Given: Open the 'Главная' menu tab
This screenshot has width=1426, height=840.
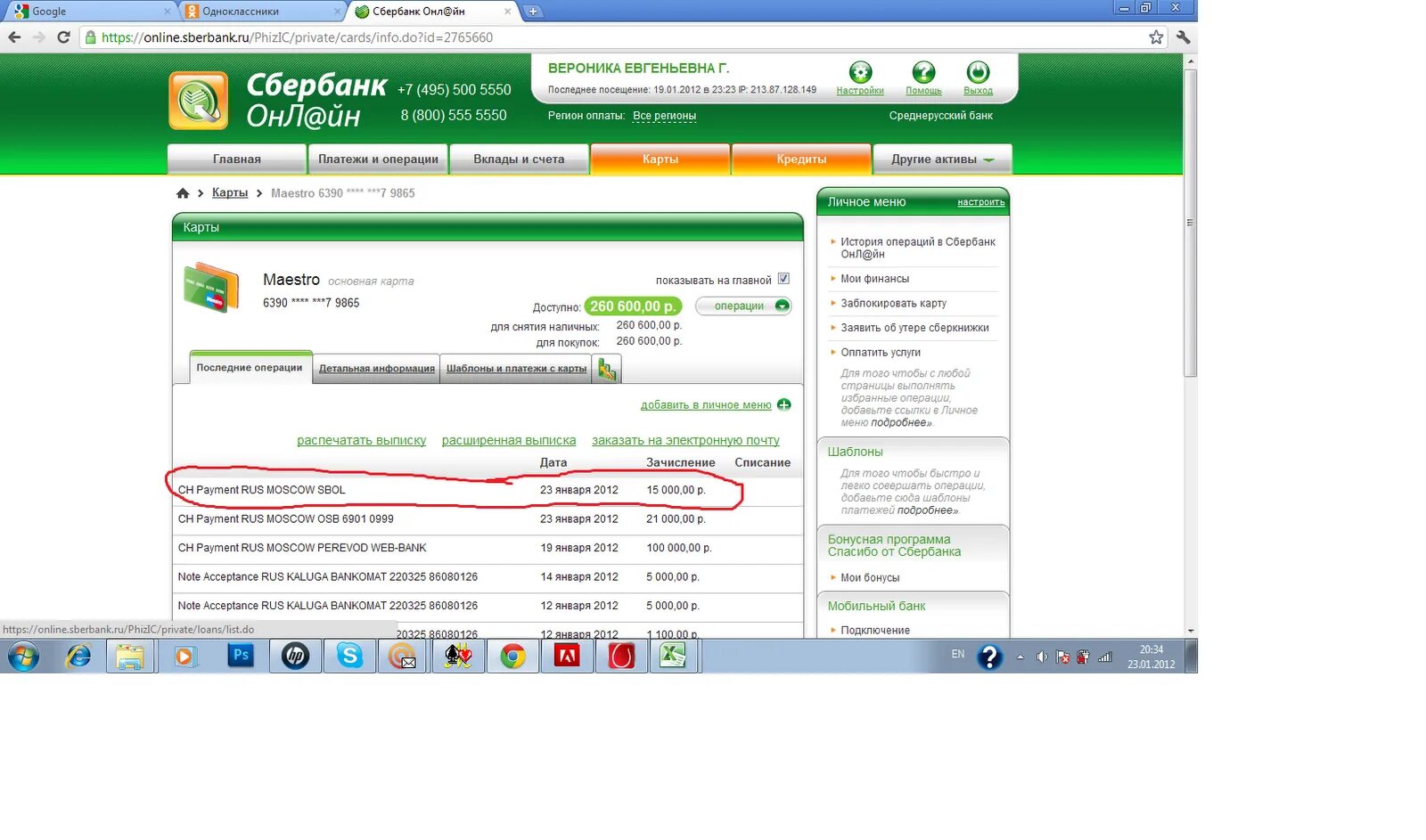Looking at the screenshot, I should [236, 159].
